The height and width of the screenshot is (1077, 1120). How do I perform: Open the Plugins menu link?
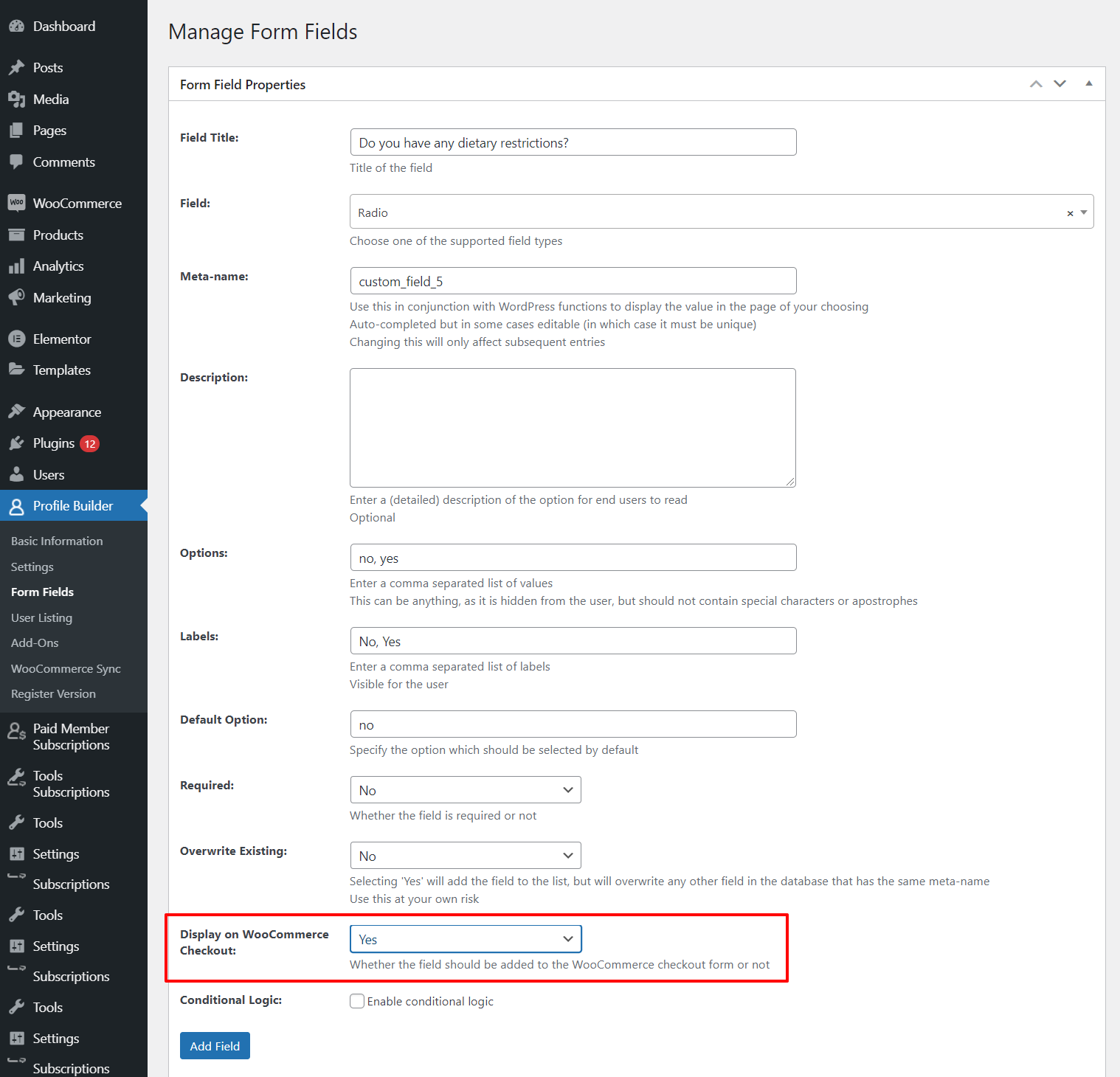click(54, 443)
